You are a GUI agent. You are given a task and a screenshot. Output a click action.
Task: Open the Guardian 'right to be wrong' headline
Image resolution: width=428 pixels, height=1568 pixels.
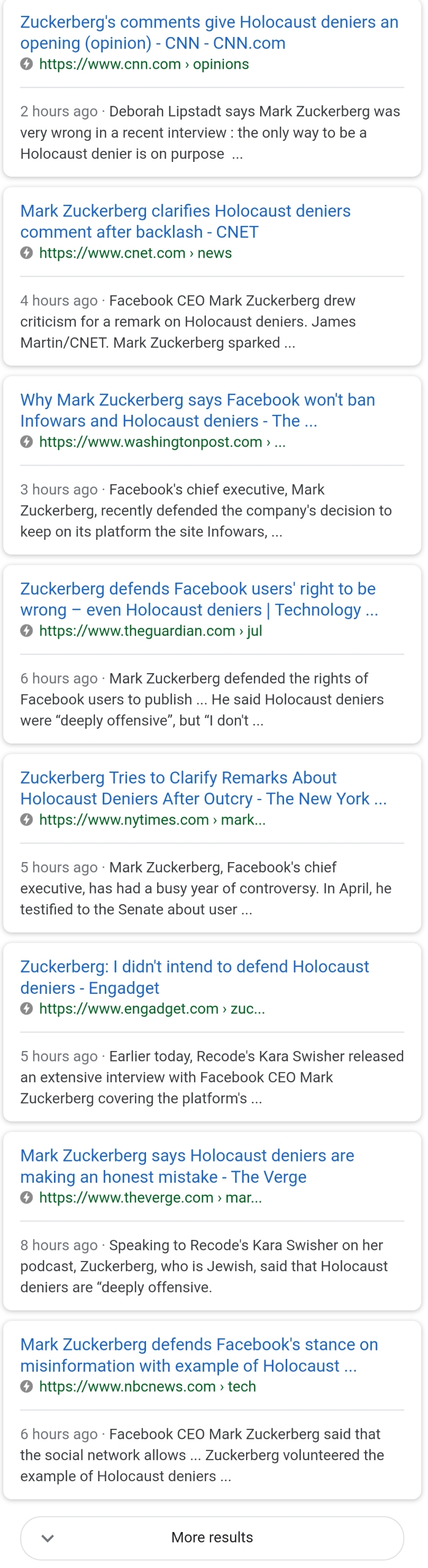[198, 599]
